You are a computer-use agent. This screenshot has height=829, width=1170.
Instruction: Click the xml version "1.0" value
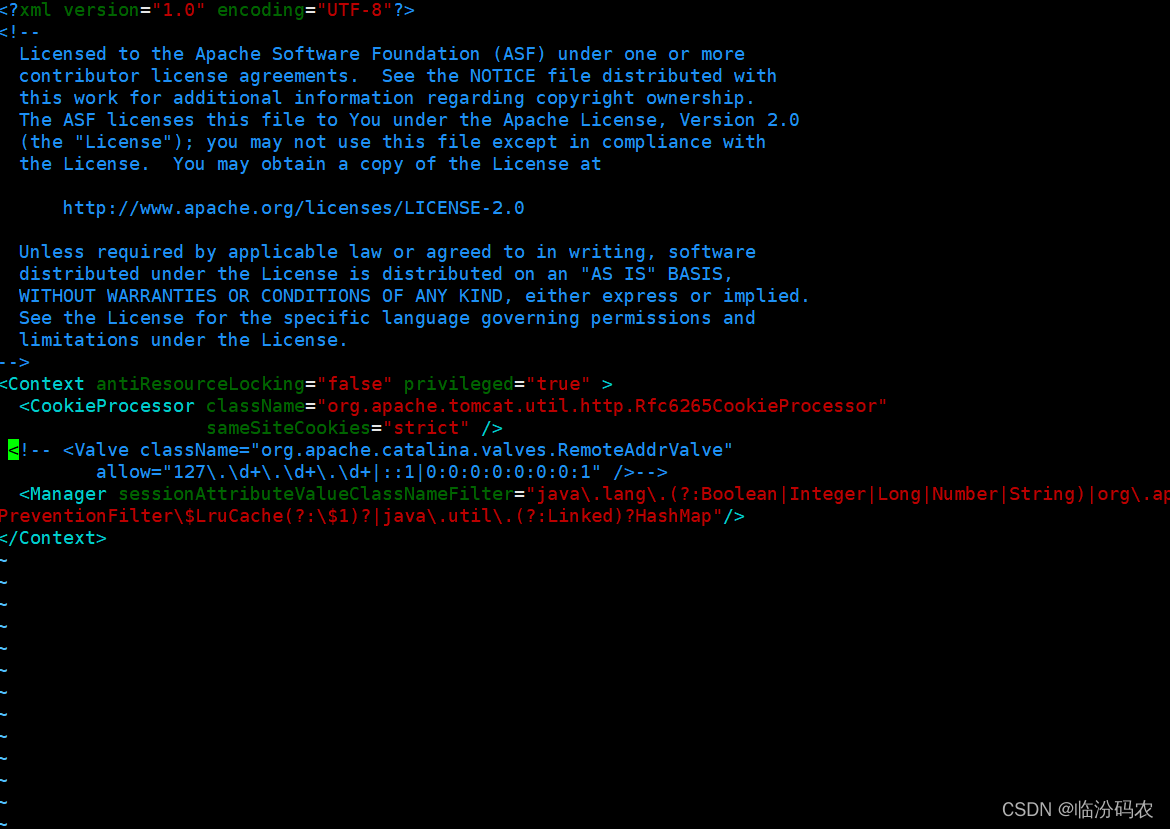(178, 10)
